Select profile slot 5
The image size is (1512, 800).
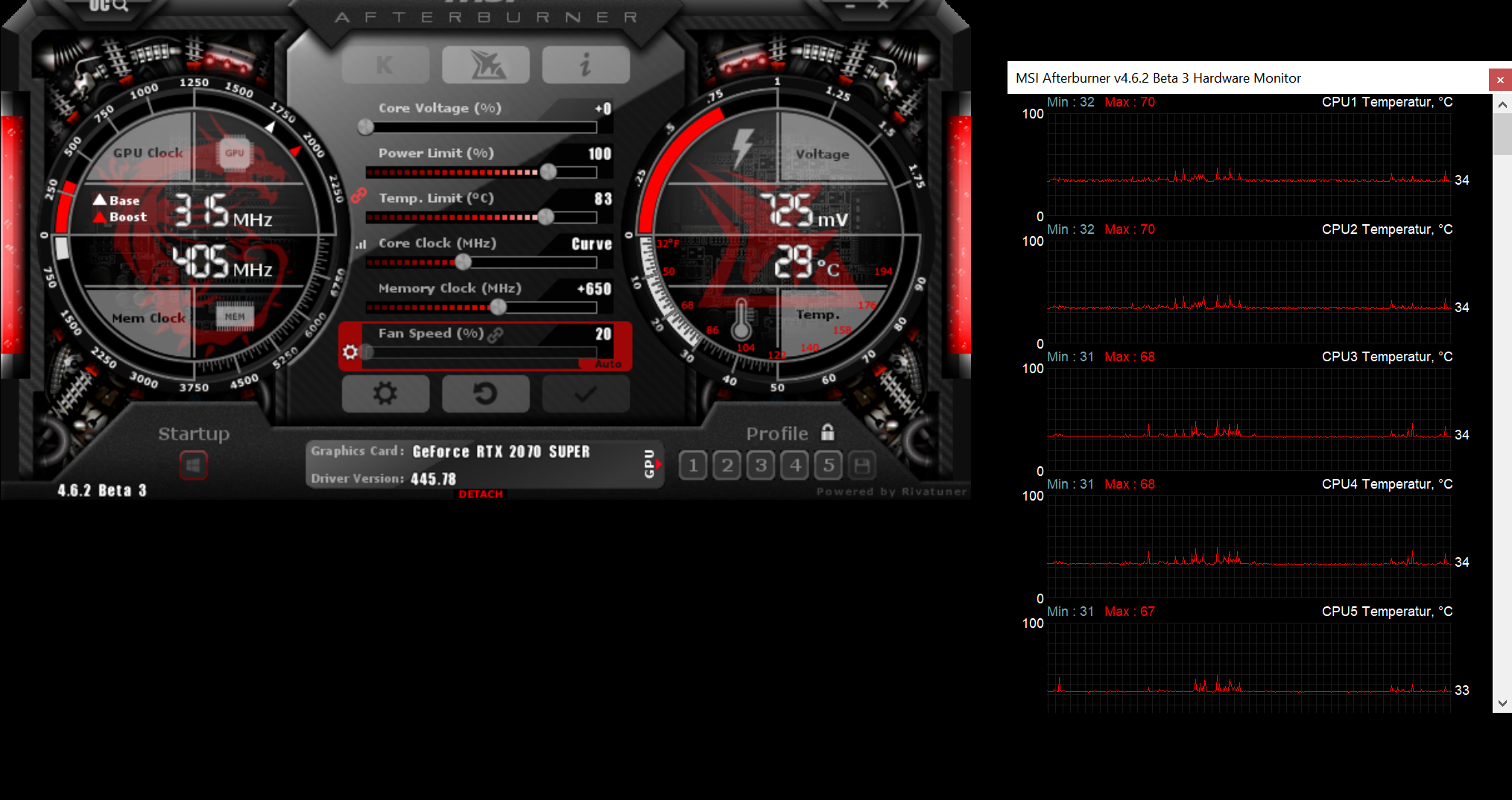829,466
